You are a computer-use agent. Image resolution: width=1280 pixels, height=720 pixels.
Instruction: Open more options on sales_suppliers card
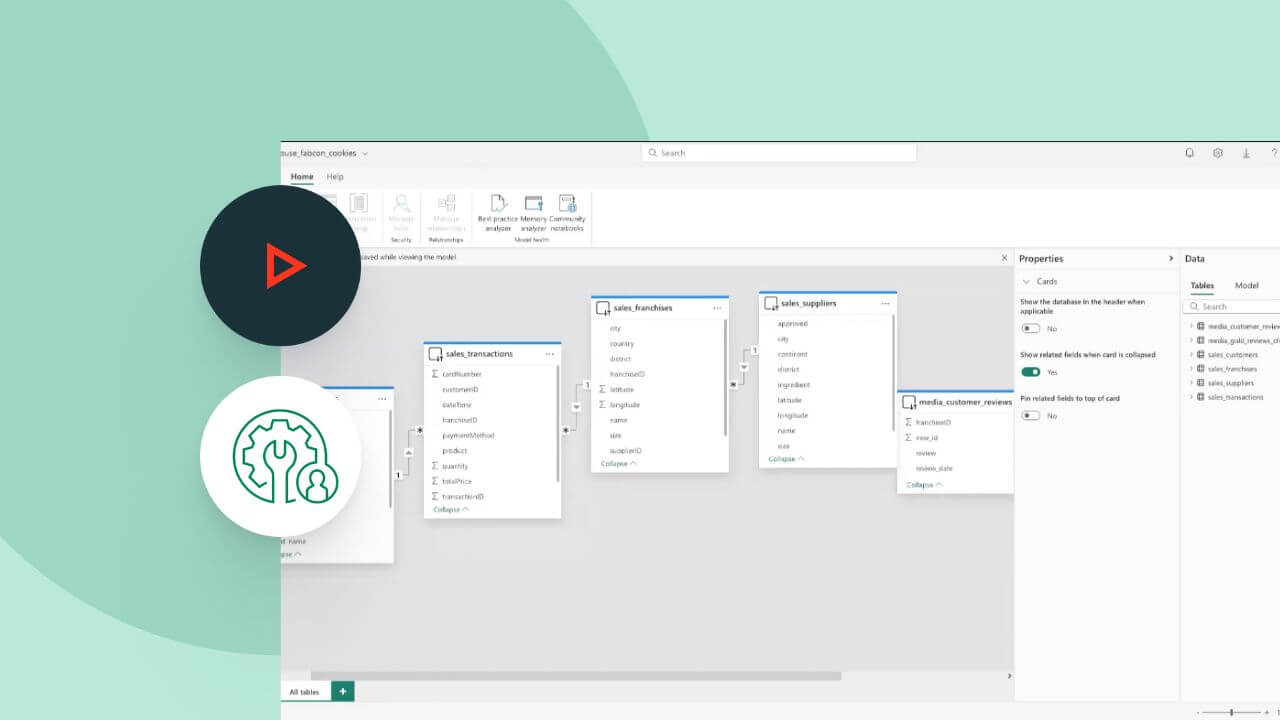click(x=885, y=303)
